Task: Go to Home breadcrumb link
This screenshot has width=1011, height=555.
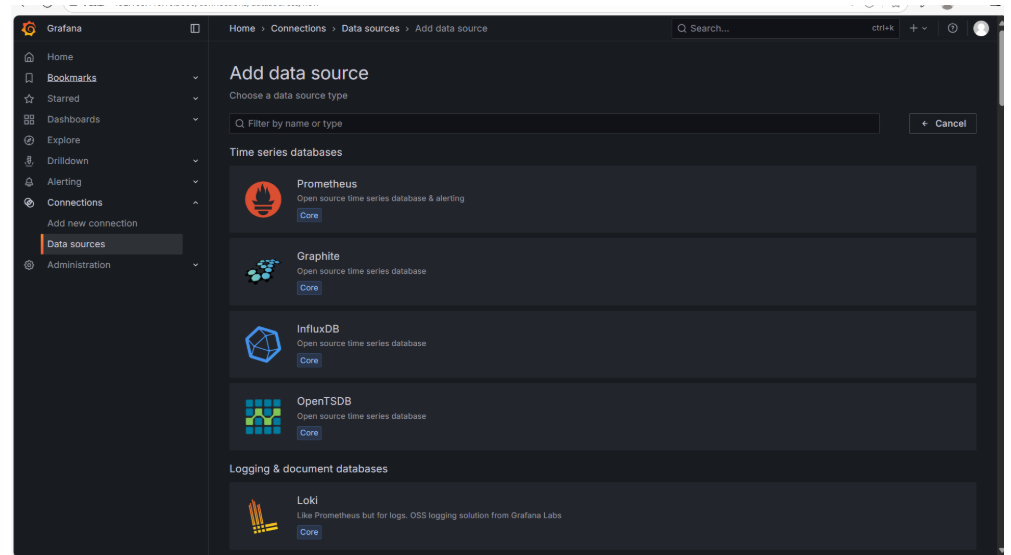Action: (x=242, y=28)
